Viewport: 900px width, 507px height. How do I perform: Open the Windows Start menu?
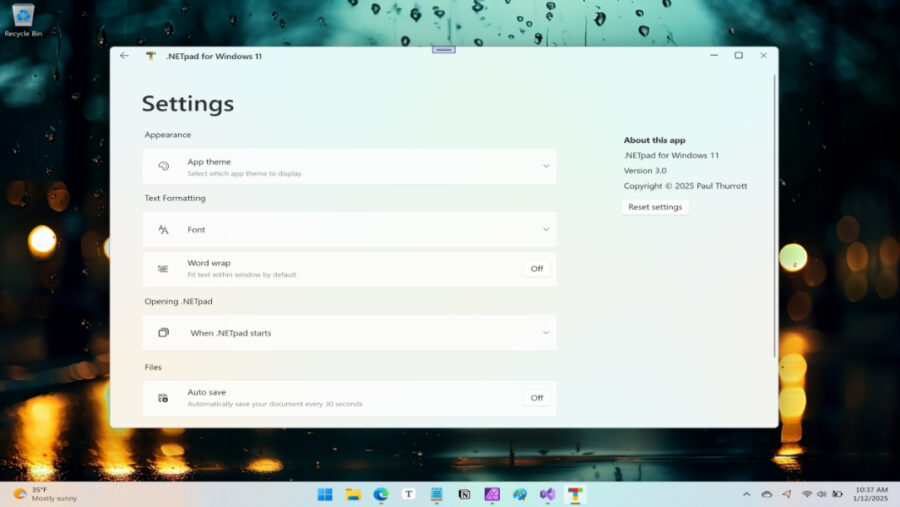325,494
